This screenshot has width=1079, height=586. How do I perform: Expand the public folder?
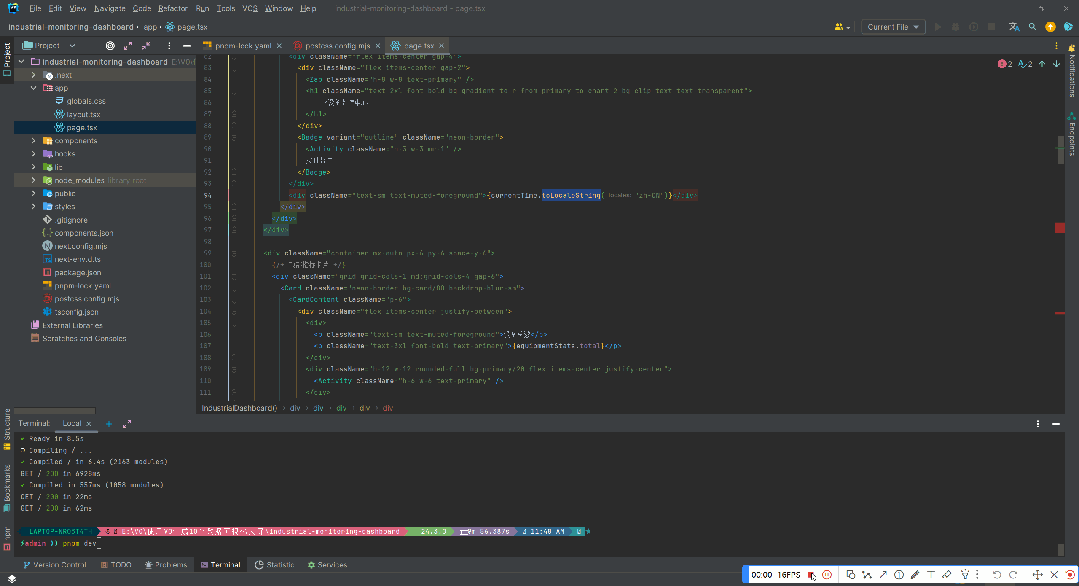34,193
